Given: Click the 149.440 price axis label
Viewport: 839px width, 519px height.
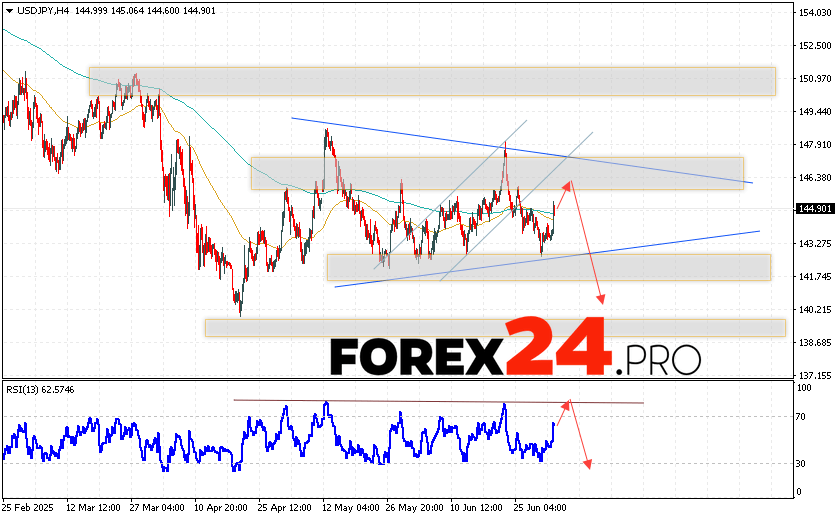Looking at the screenshot, I should (x=815, y=112).
